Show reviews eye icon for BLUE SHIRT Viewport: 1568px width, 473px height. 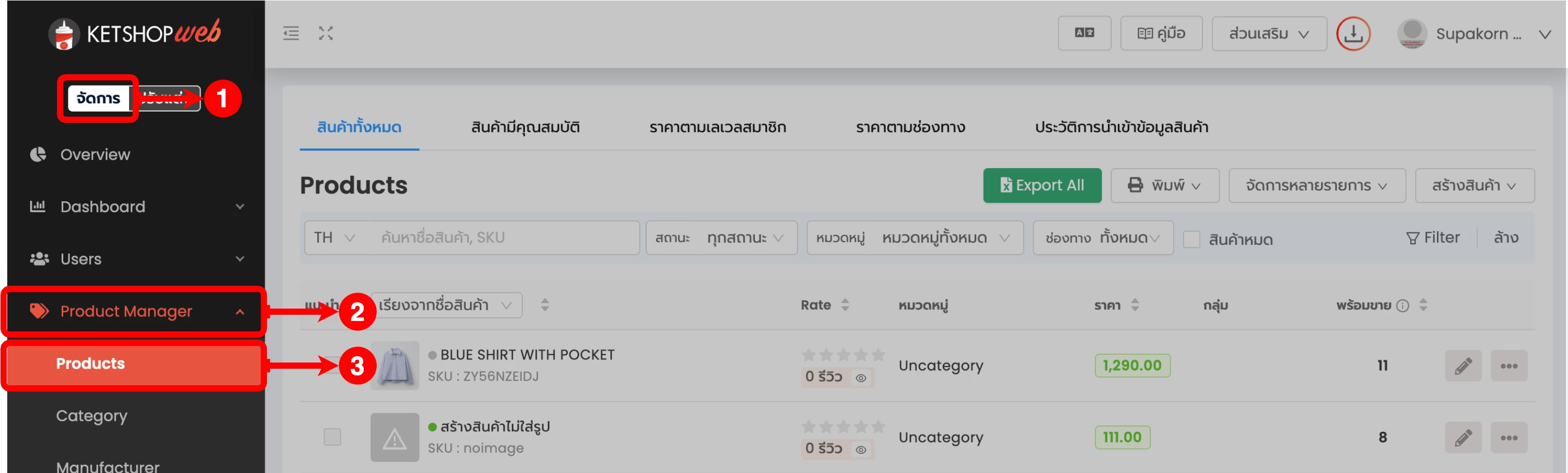[861, 378]
